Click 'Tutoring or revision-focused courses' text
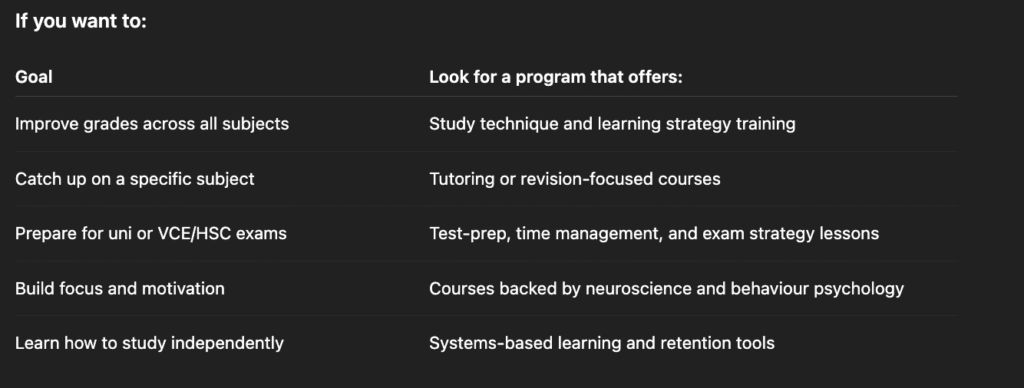 [x=575, y=179]
